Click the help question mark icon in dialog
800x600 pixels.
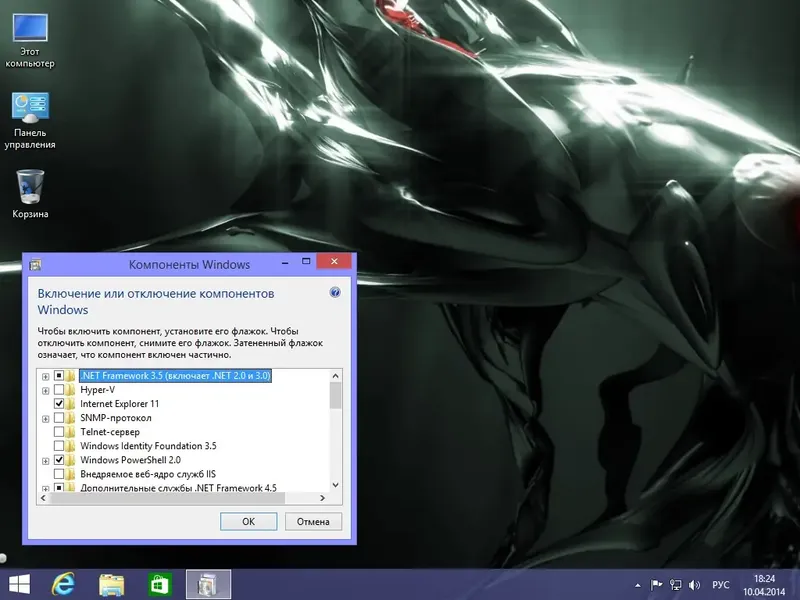click(x=335, y=292)
